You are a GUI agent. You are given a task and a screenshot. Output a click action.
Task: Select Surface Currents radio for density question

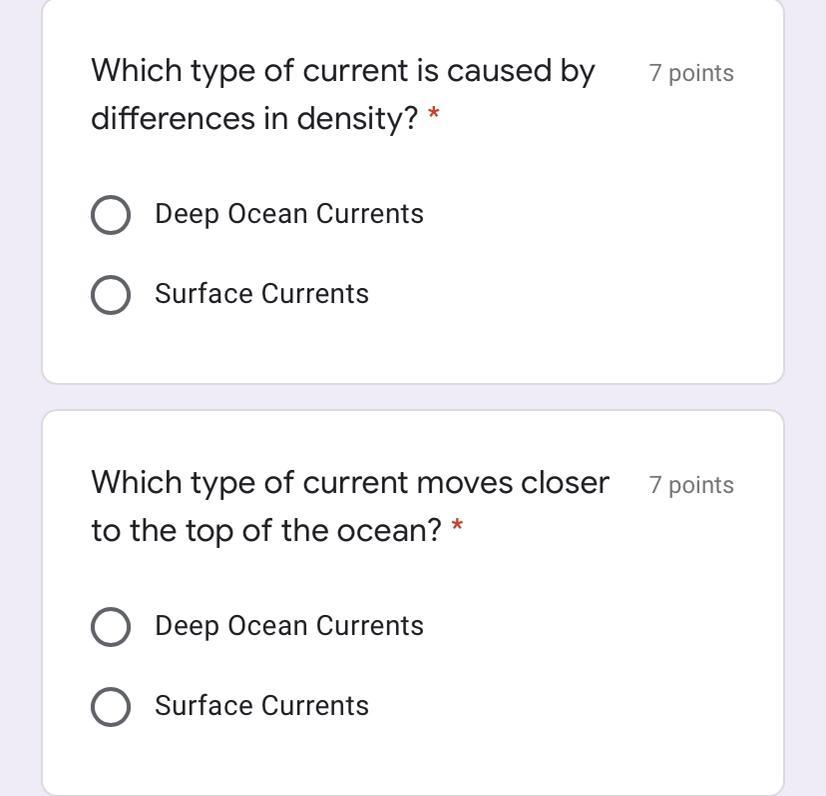point(110,295)
